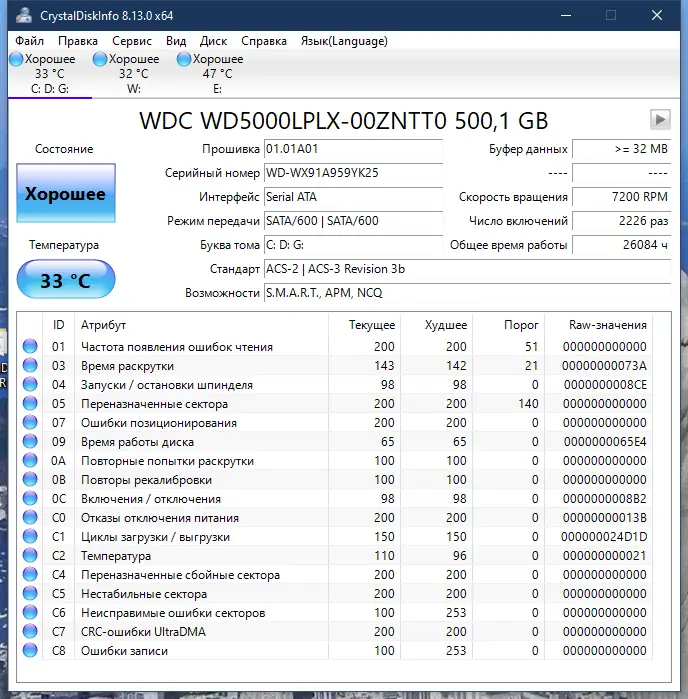
Task: Click the status icon for attribute 0A
Action: [30, 461]
